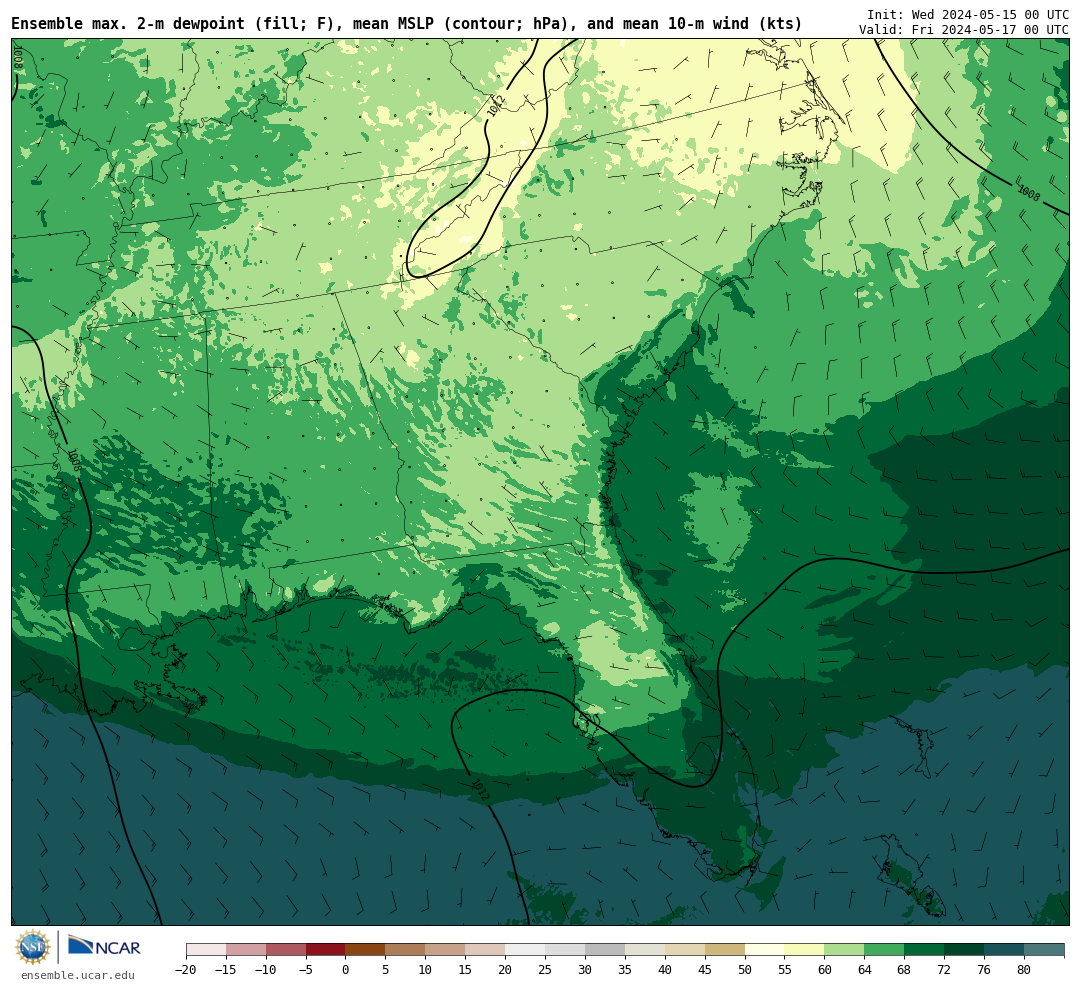Click the 50 colorbar tick label
The height and width of the screenshot is (988, 1080).
[x=745, y=970]
